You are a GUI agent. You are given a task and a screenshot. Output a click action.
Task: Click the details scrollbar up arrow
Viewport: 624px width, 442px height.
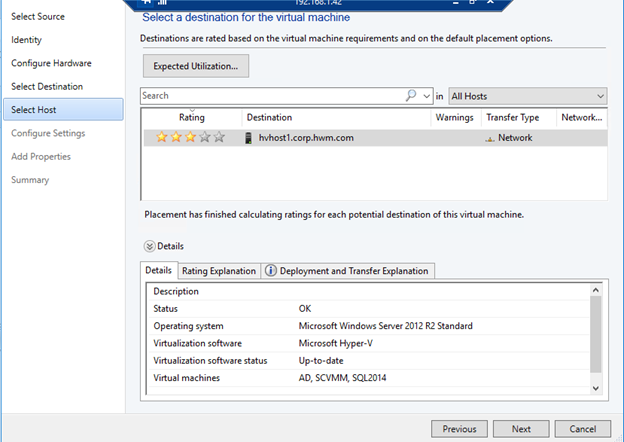(x=596, y=290)
